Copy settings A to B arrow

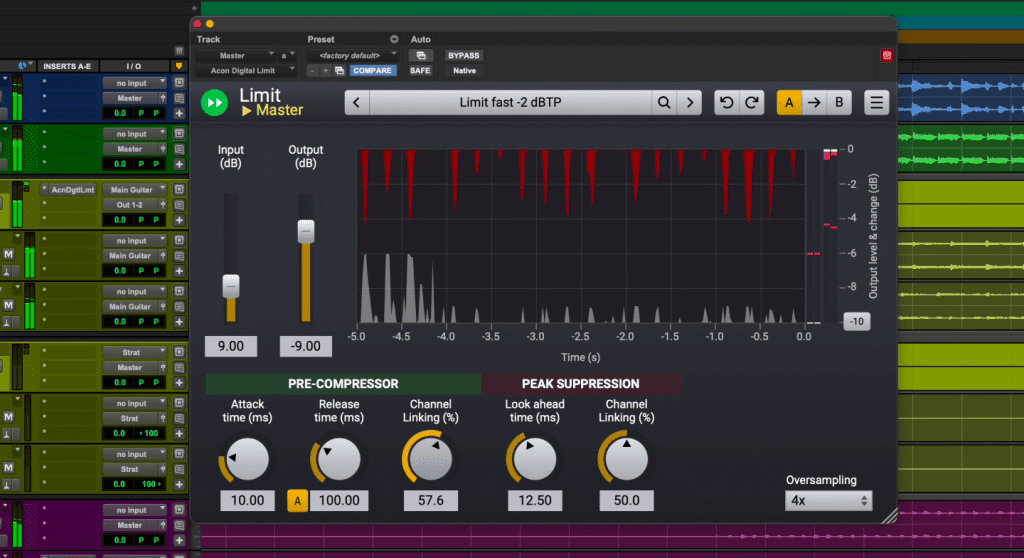click(x=814, y=103)
